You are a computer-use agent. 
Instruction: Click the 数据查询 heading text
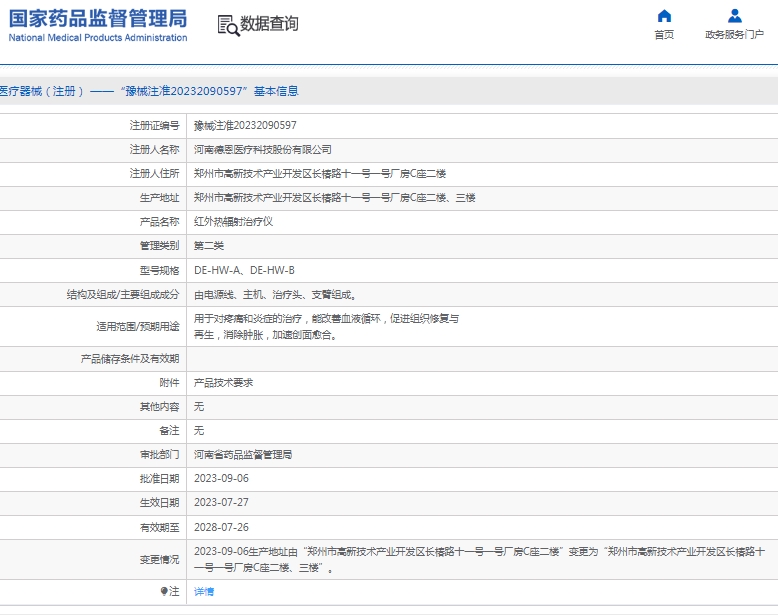(x=269, y=23)
